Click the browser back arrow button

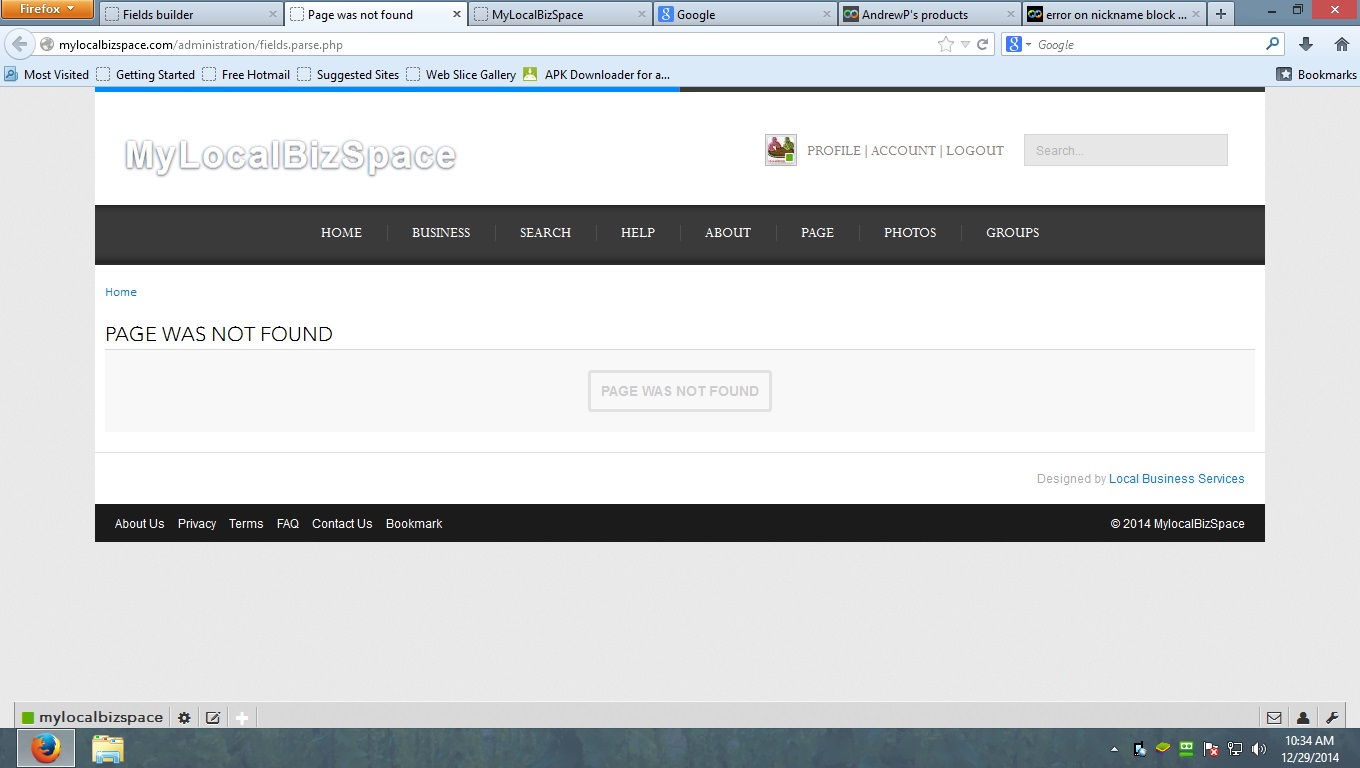coord(19,44)
